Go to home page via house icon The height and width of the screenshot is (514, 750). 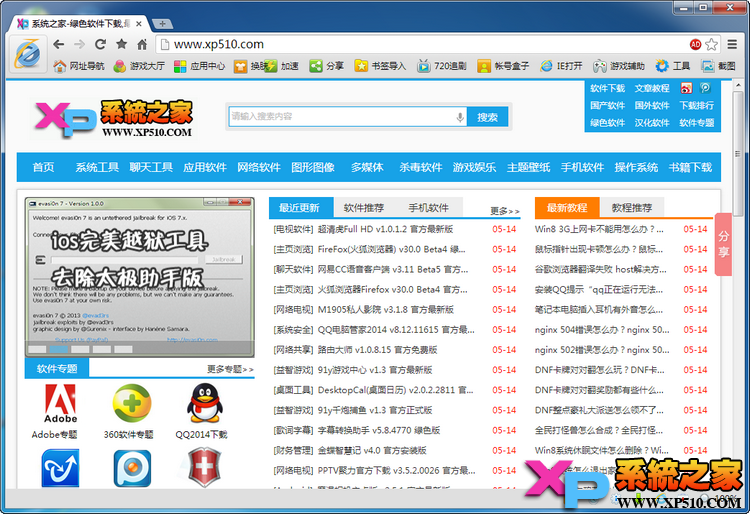(x=142, y=44)
